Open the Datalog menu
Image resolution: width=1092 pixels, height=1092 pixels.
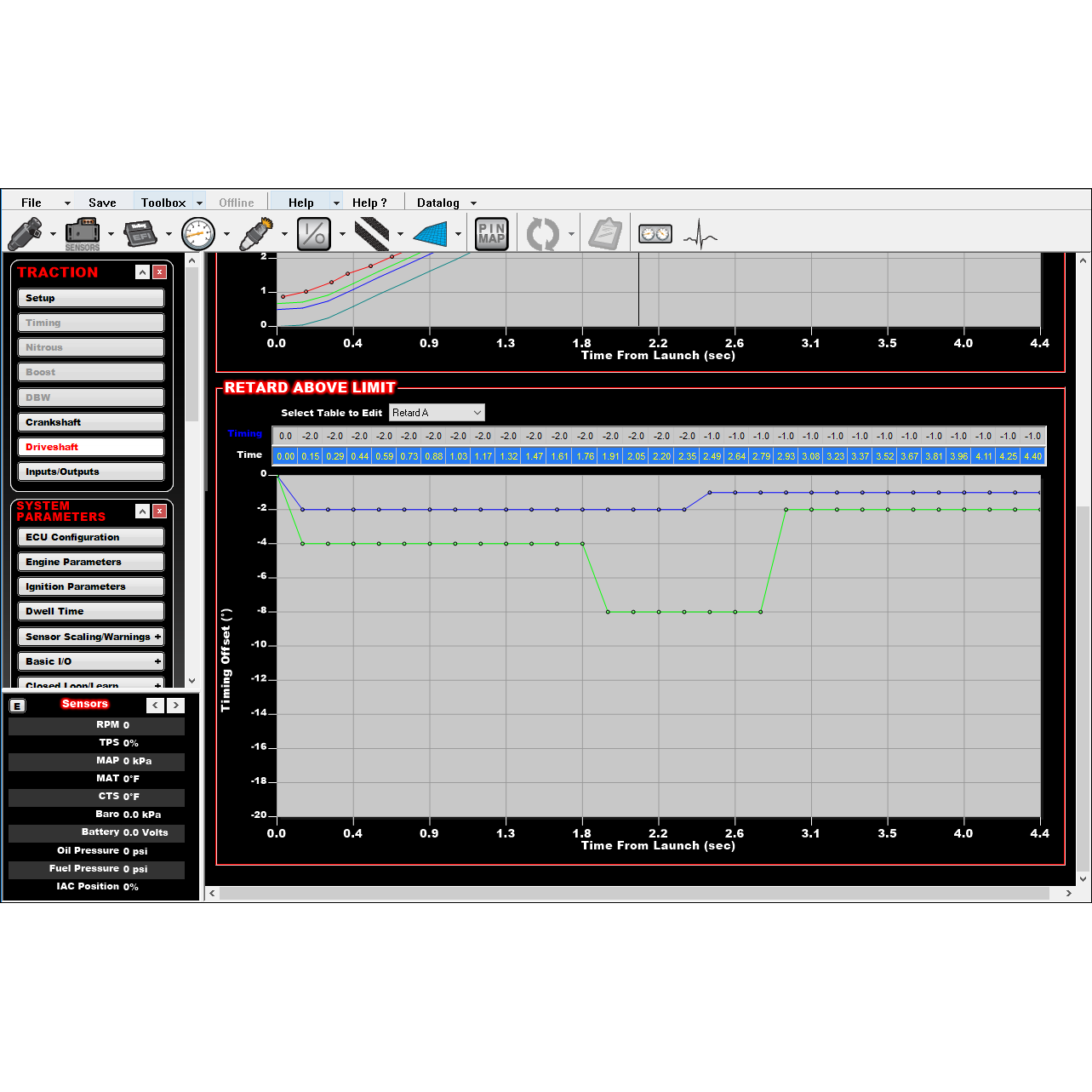tap(438, 203)
